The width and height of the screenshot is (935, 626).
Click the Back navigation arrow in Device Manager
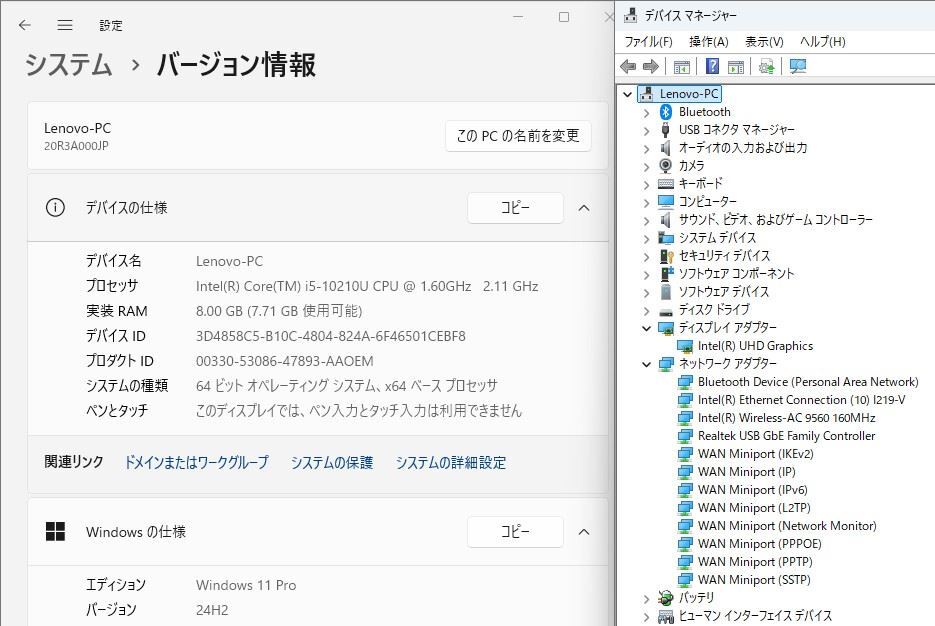(628, 66)
